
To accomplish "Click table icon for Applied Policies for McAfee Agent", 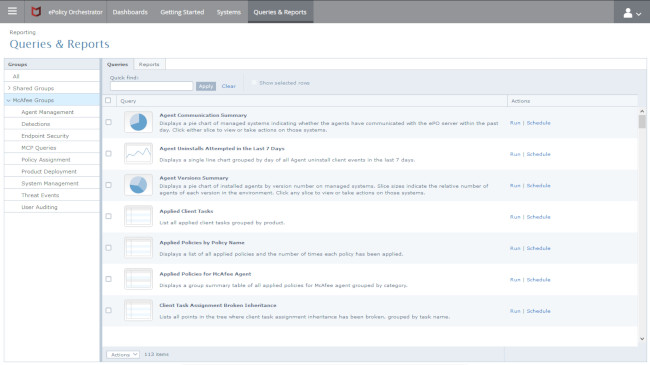I will [138, 279].
